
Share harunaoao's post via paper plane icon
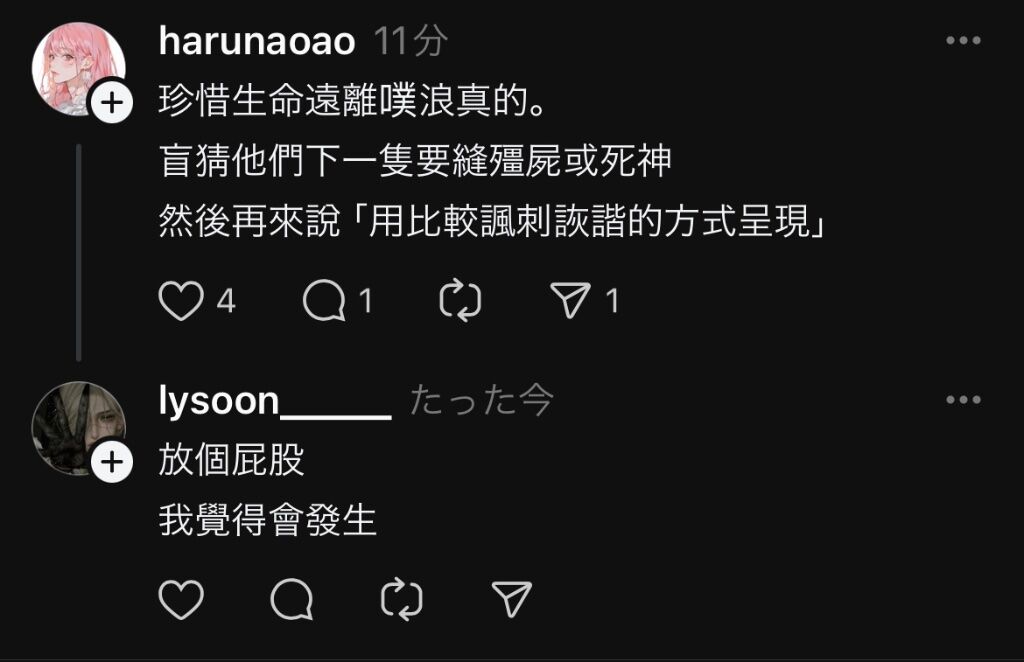point(570,301)
